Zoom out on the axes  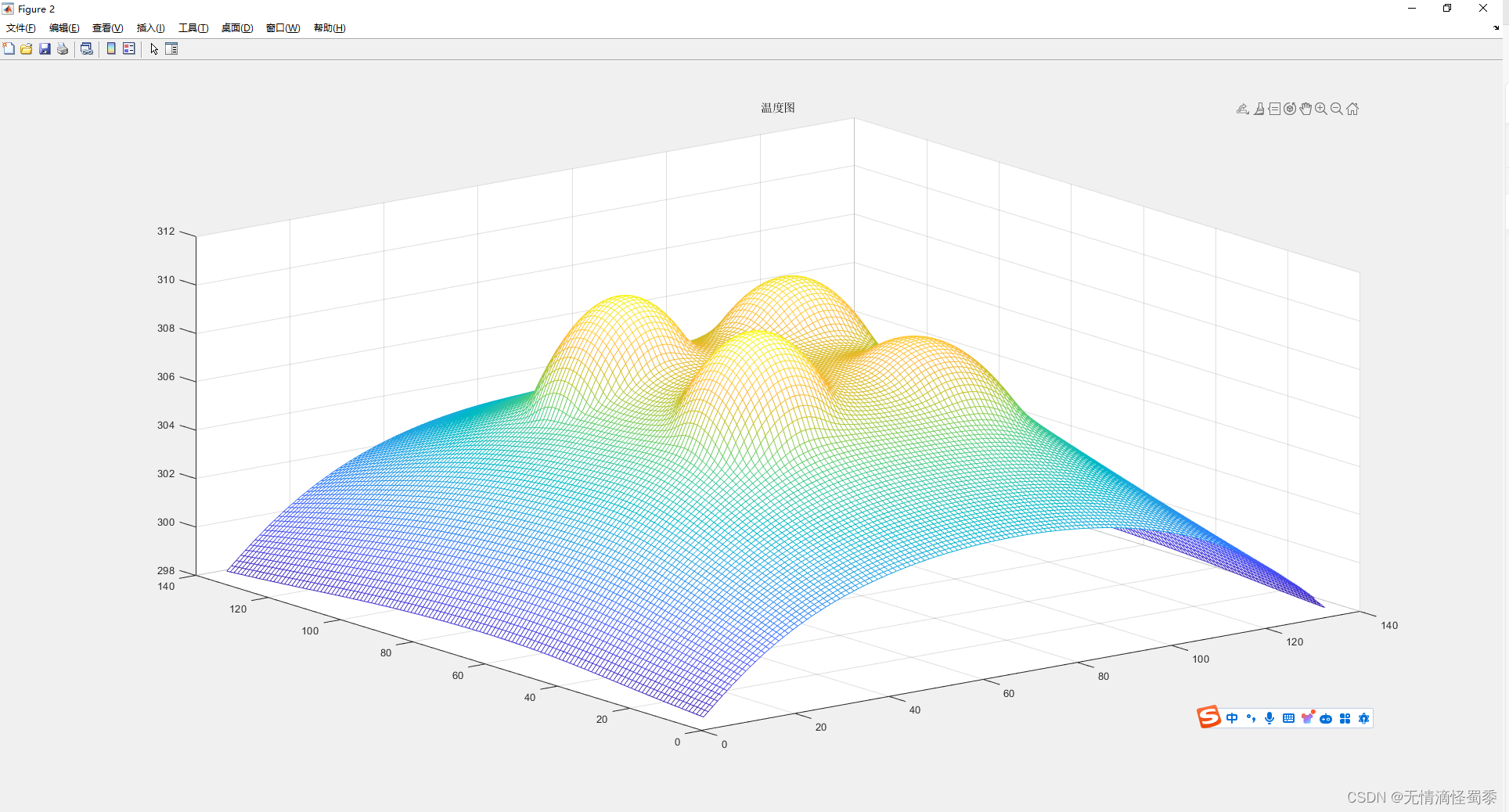click(x=1336, y=109)
